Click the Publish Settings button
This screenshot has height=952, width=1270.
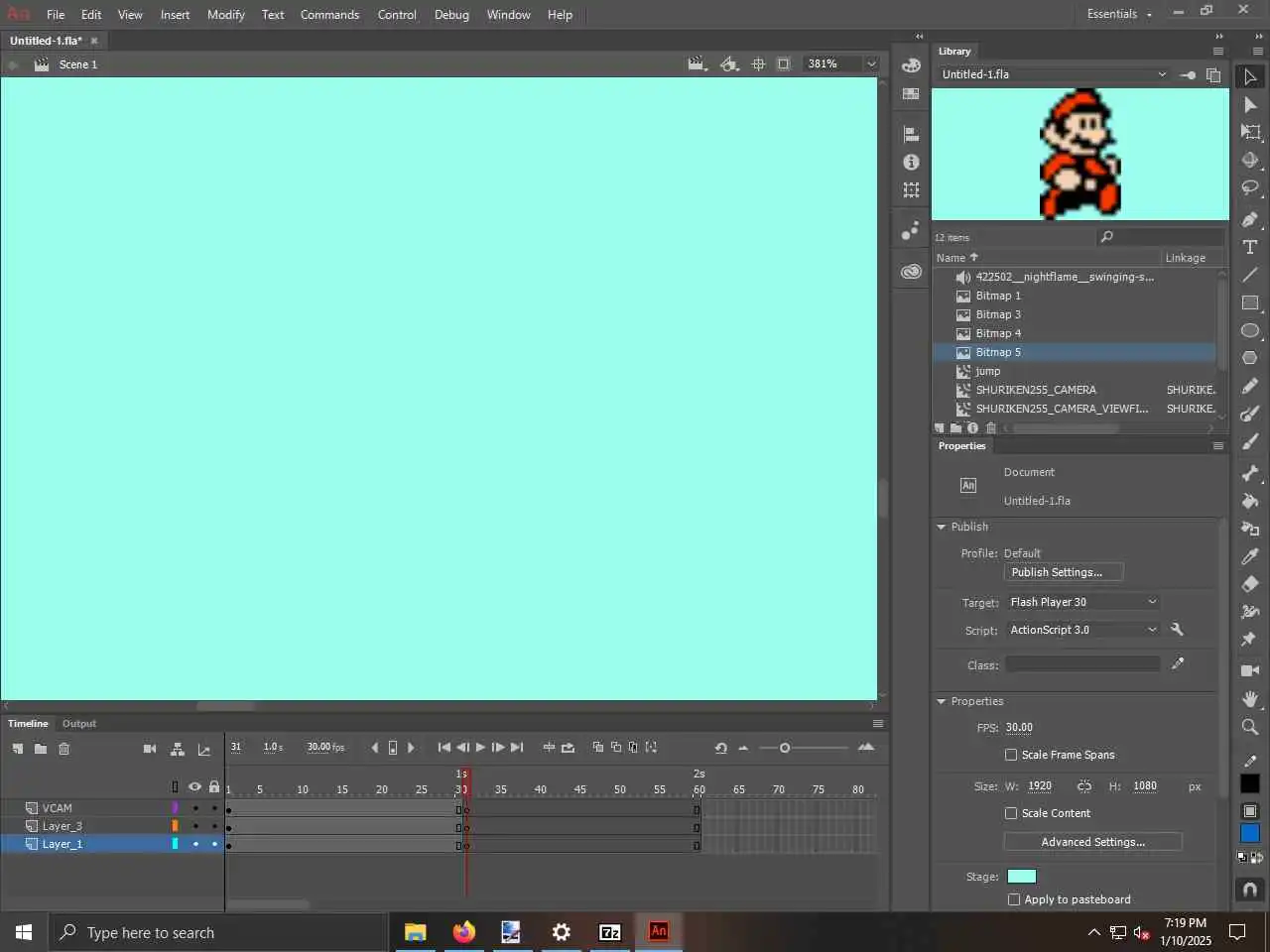pyautogui.click(x=1063, y=572)
